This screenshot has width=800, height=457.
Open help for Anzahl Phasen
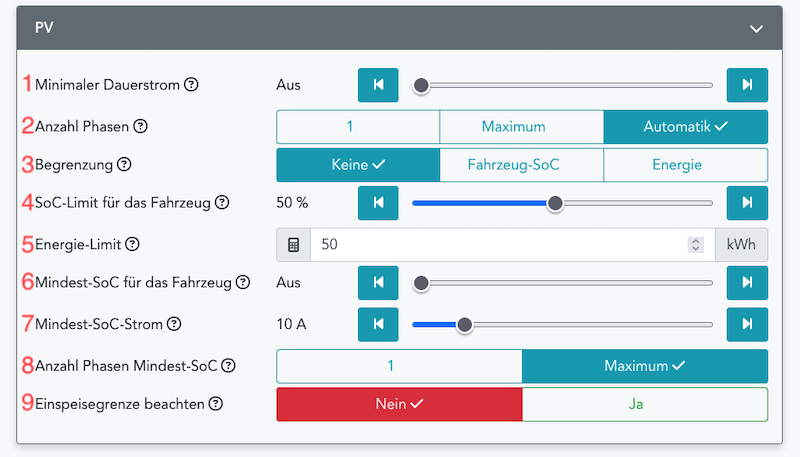141,127
